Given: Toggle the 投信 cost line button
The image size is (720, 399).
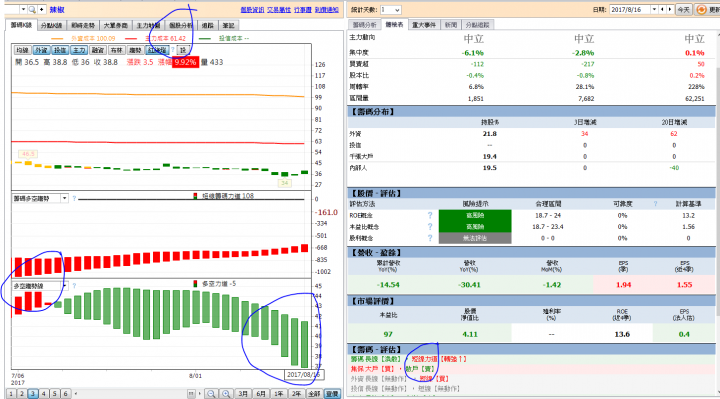Looking at the screenshot, I should pyautogui.click(x=60, y=50).
